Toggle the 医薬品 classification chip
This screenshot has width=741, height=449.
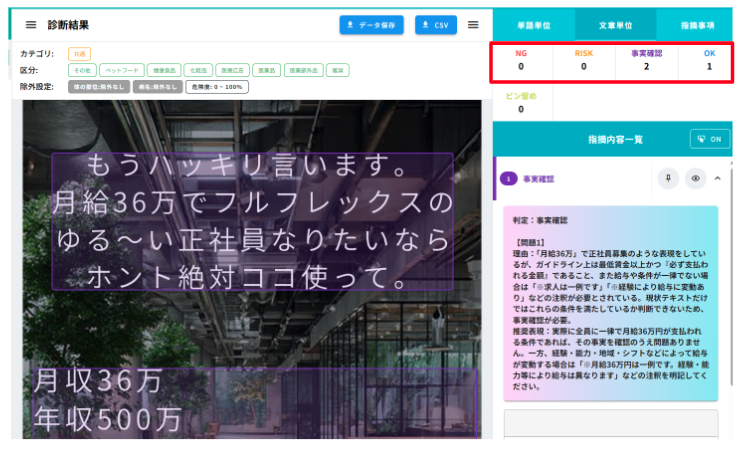point(267,70)
